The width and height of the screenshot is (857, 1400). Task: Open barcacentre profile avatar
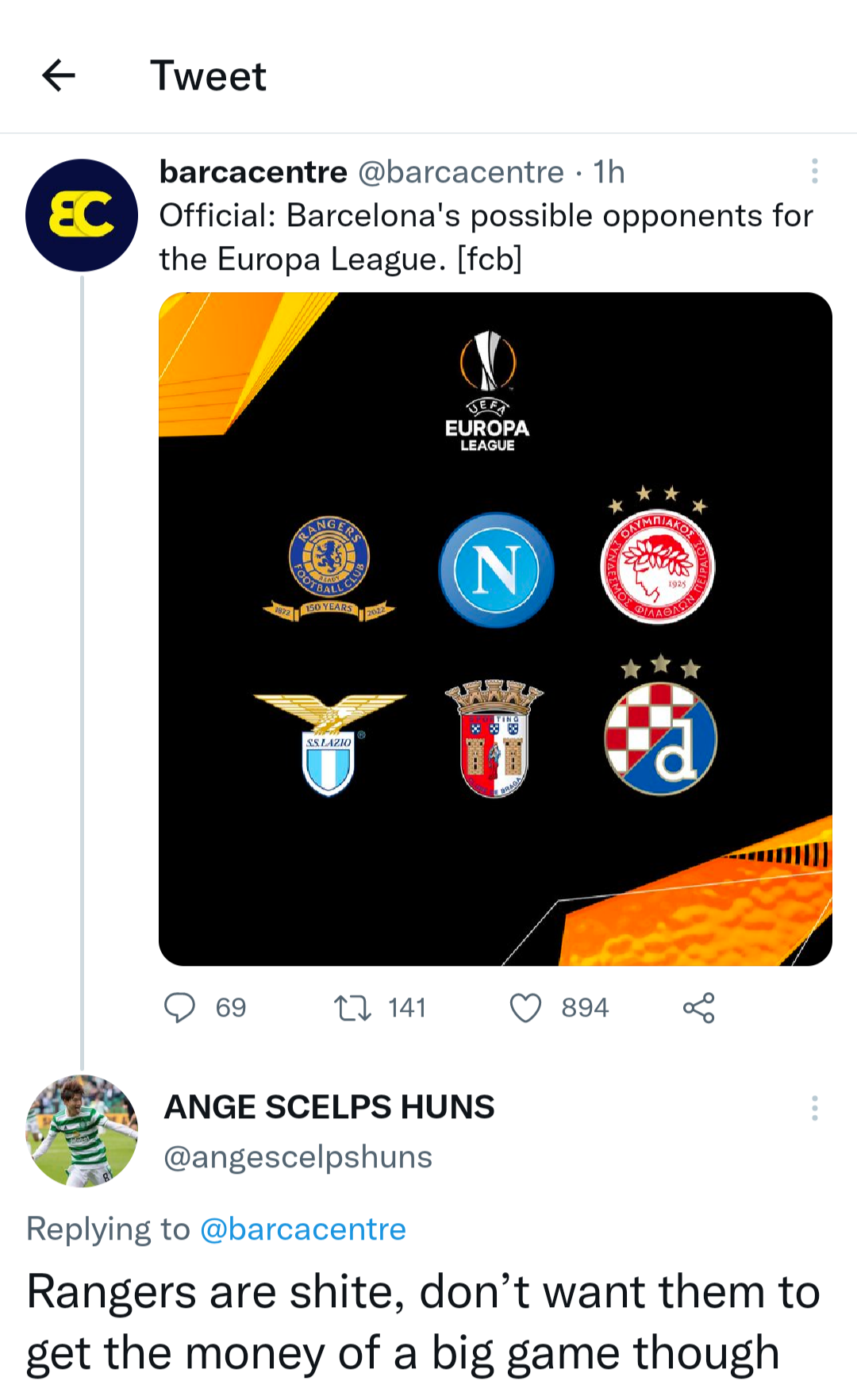point(82,215)
